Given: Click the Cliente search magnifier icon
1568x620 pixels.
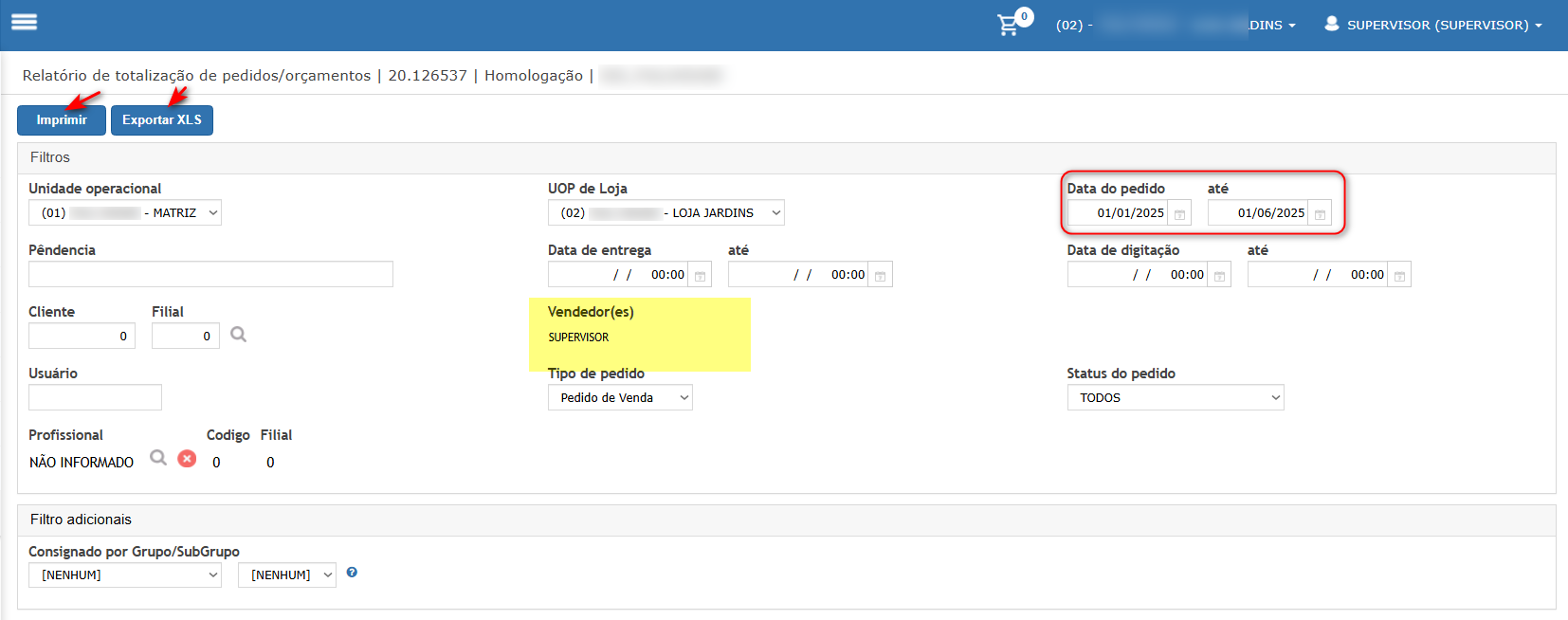Looking at the screenshot, I should tap(239, 335).
